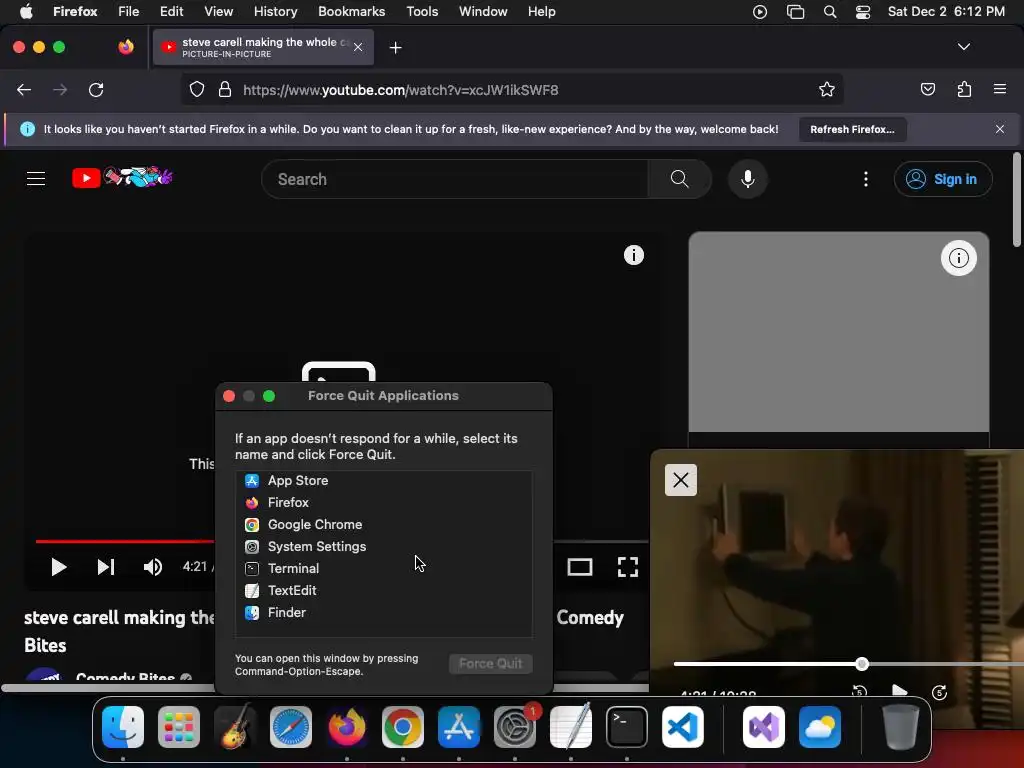Select Finder in Force Quit list
The width and height of the screenshot is (1024, 768).
click(384, 613)
